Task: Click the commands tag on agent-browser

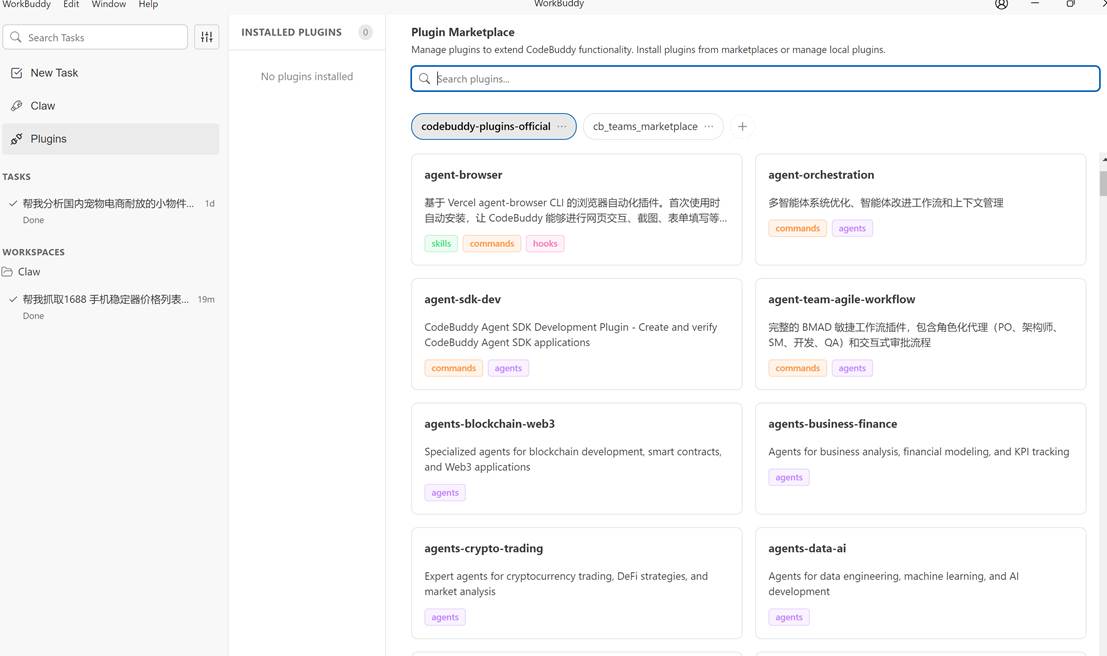Action: pos(492,244)
